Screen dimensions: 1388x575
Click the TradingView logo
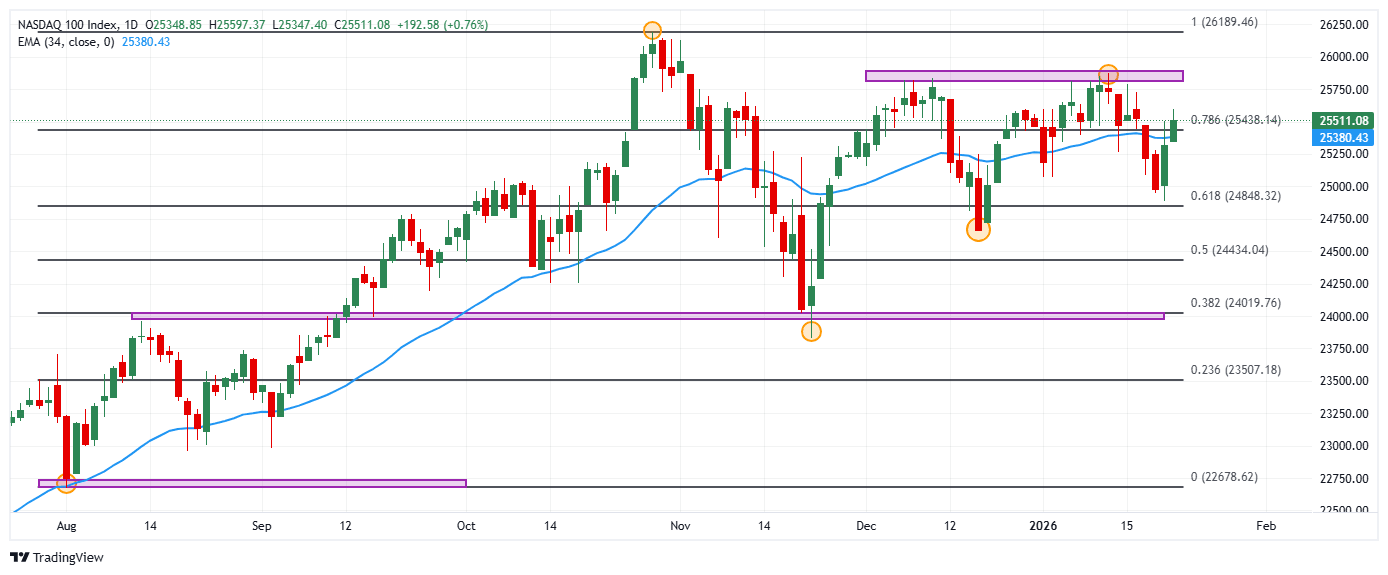coord(56,557)
